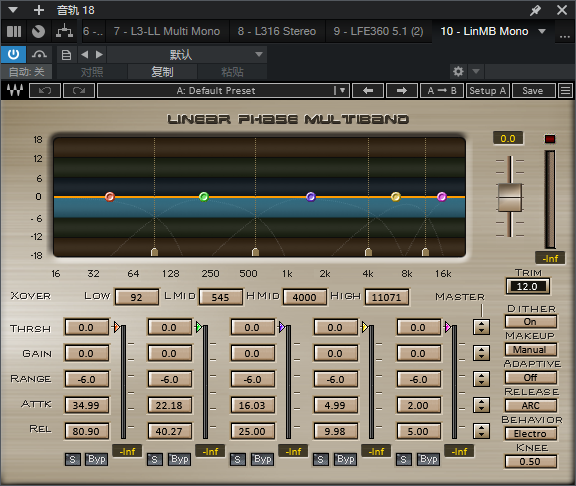The height and width of the screenshot is (486, 576).
Task: Click the orange band-one threshold arrow
Action: point(117,327)
